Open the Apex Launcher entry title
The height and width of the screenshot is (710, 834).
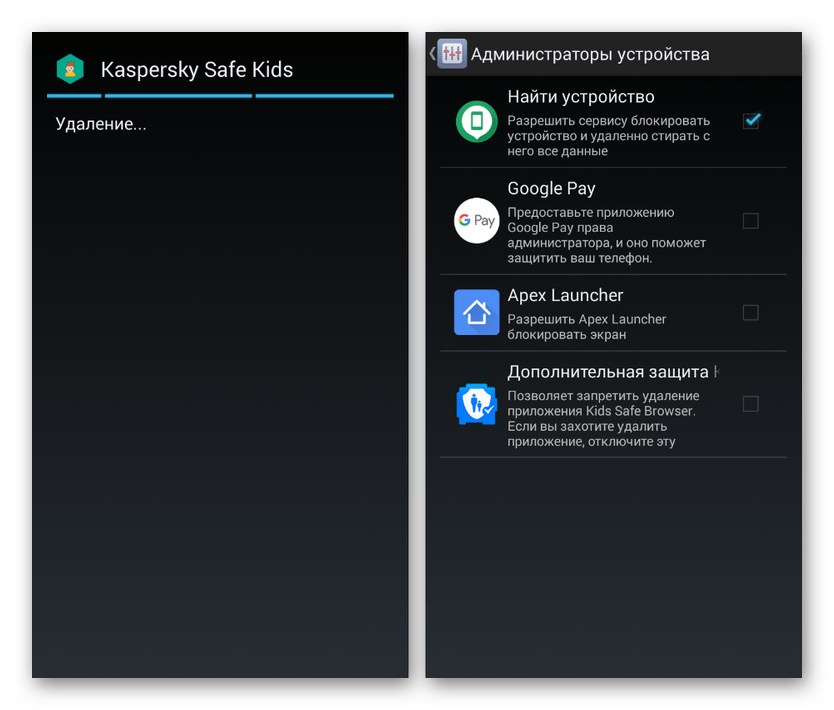coord(565,295)
